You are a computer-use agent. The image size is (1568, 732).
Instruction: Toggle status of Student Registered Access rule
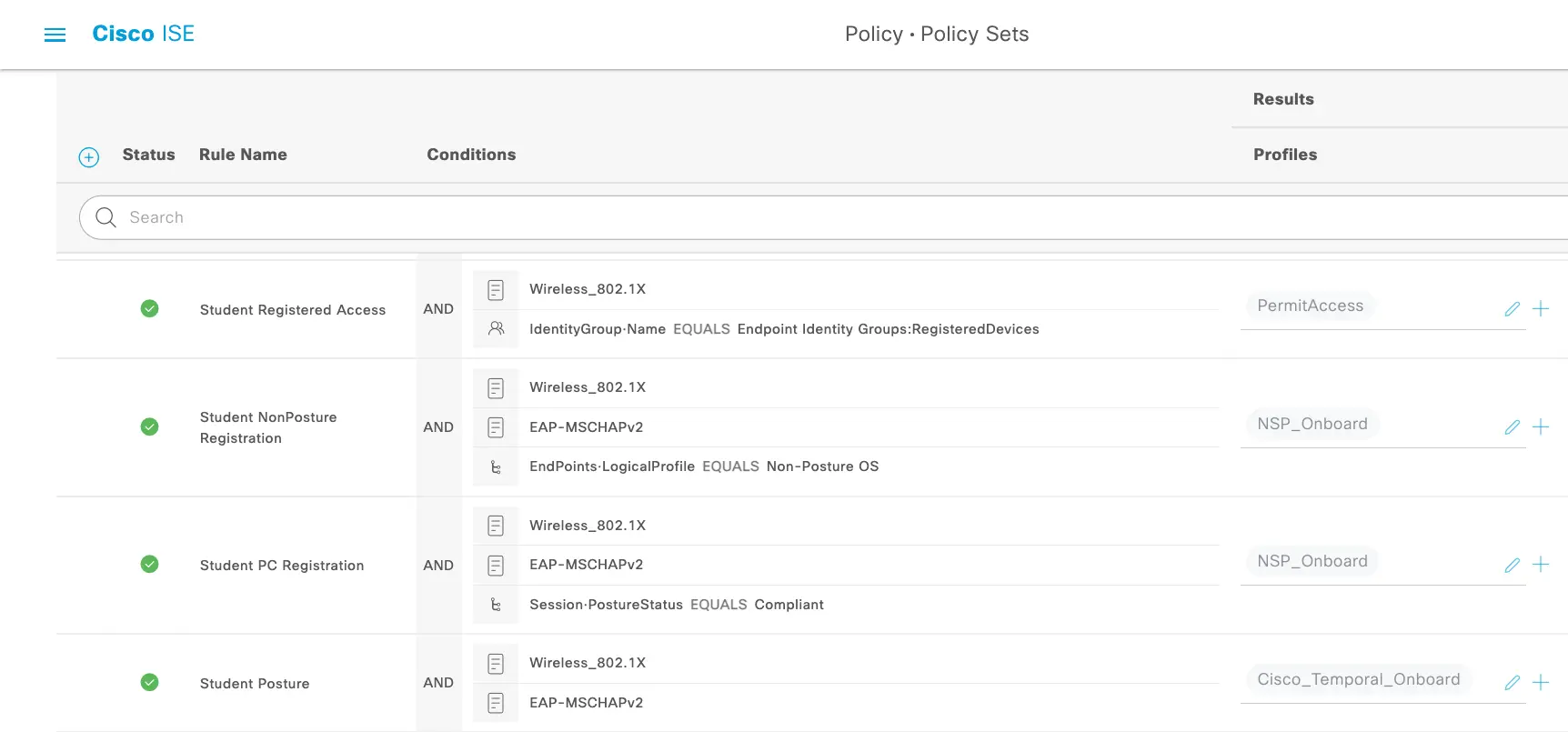(x=150, y=309)
